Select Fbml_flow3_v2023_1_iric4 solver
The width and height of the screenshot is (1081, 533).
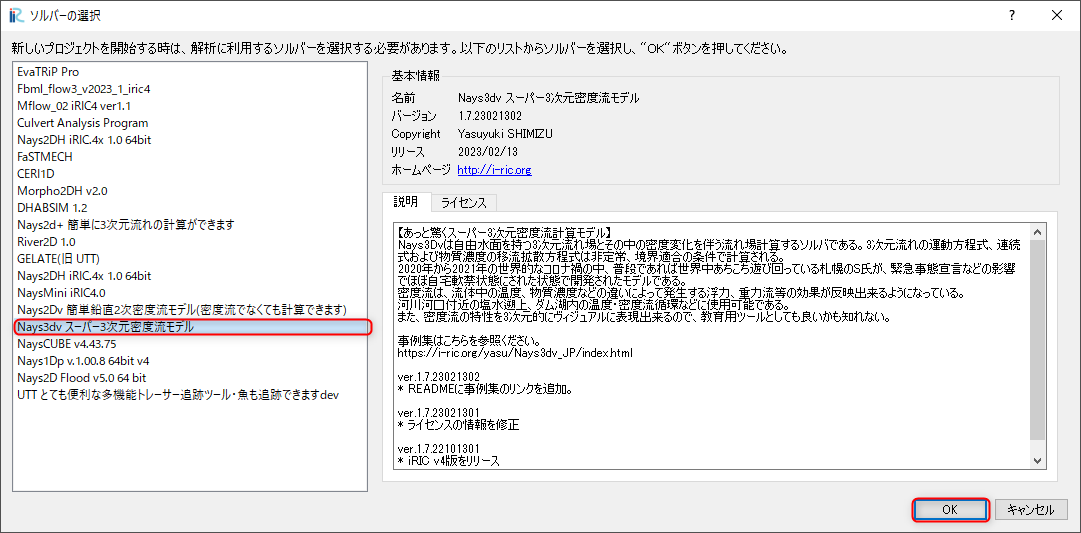190,89
